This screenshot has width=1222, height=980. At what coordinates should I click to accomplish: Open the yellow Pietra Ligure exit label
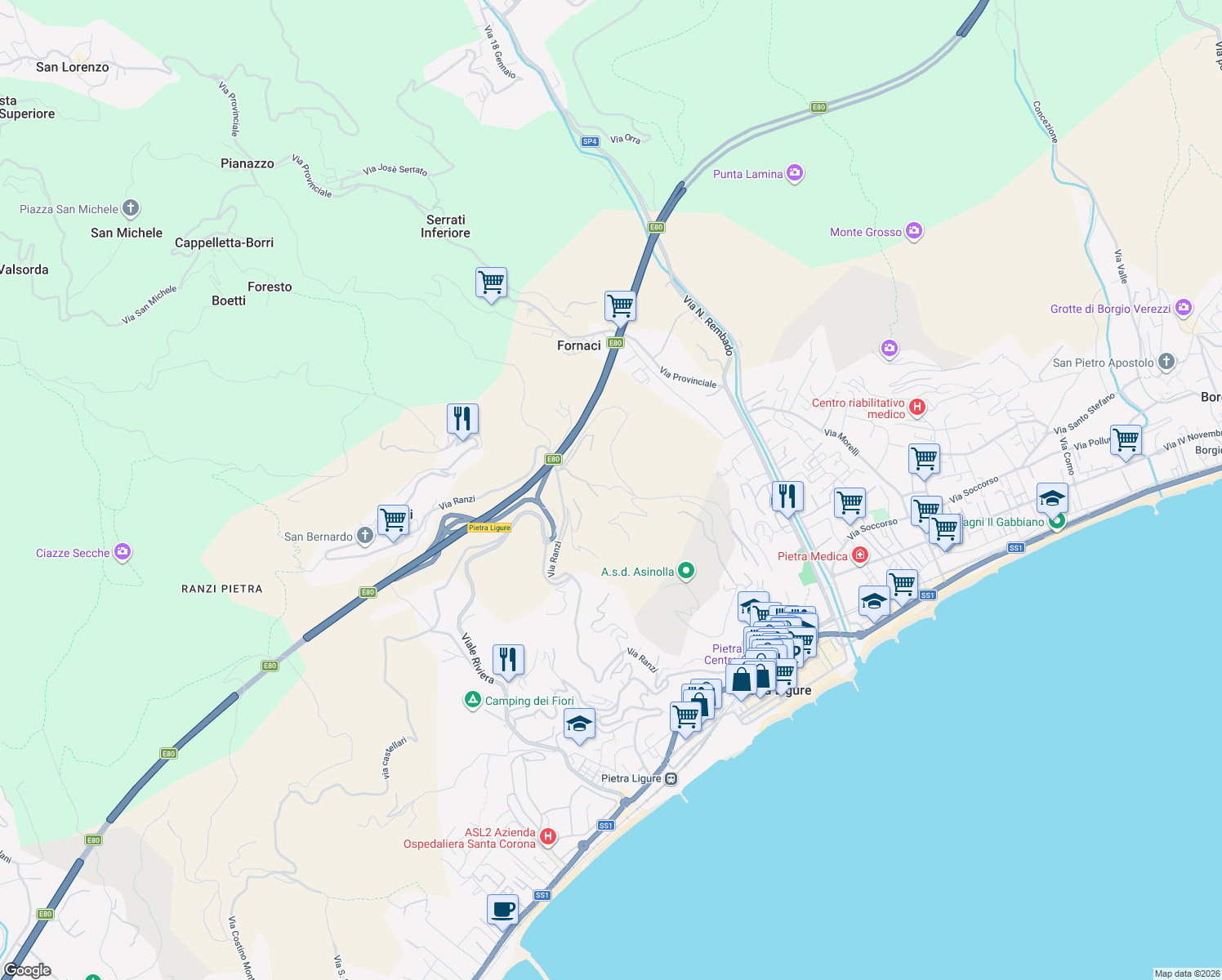tap(488, 527)
